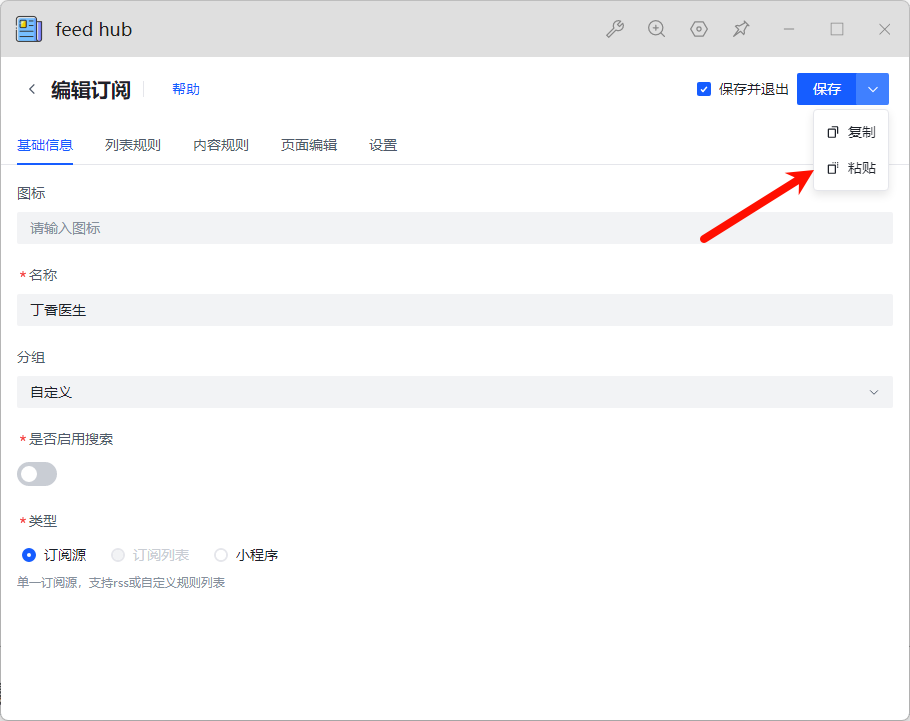Select the 小程序 radio button
Viewport: 910px width, 721px height.
click(221, 555)
